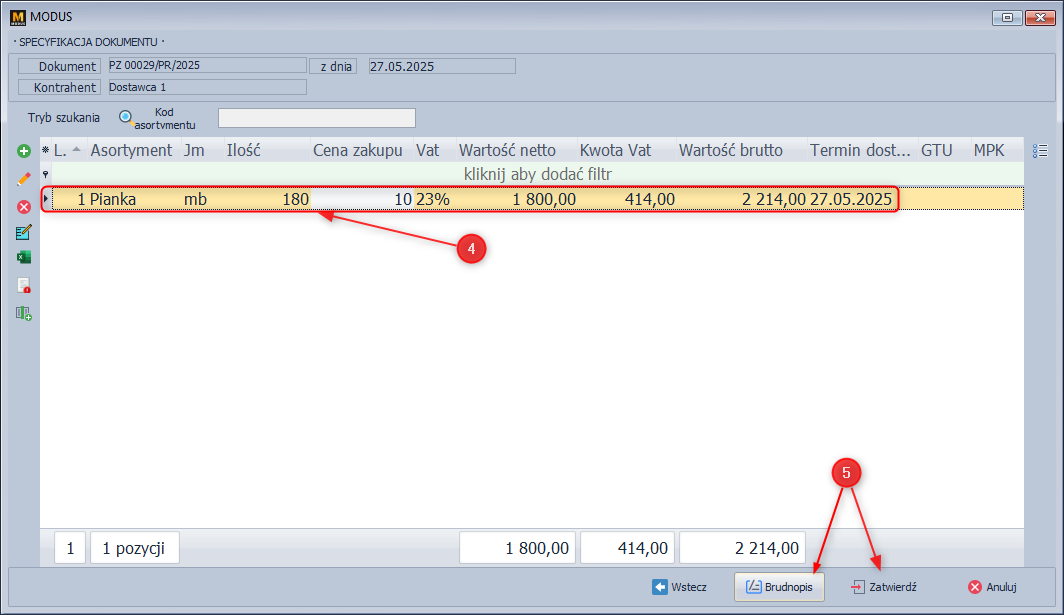Click the footer count box showing 1
The width and height of the screenshot is (1064, 615).
(70, 548)
